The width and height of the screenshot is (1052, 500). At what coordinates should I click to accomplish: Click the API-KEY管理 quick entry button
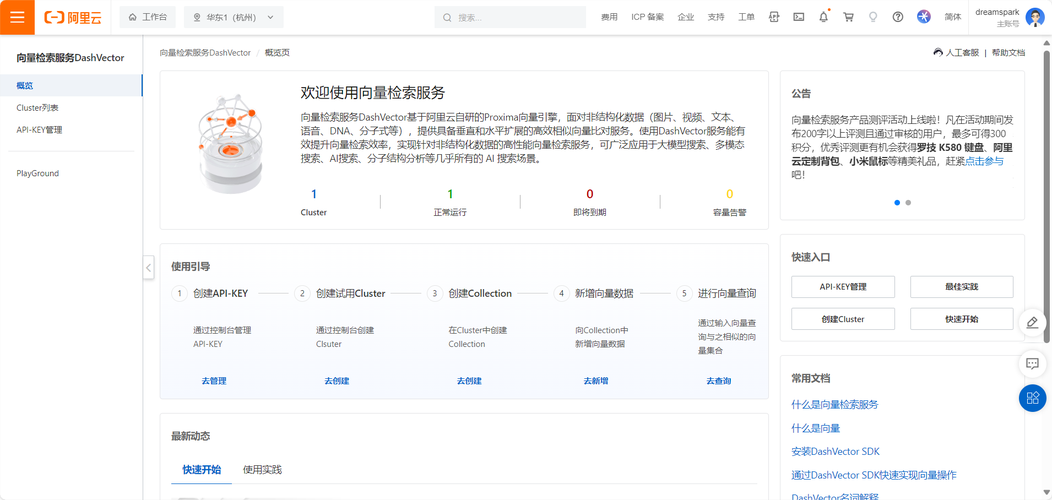click(x=843, y=287)
